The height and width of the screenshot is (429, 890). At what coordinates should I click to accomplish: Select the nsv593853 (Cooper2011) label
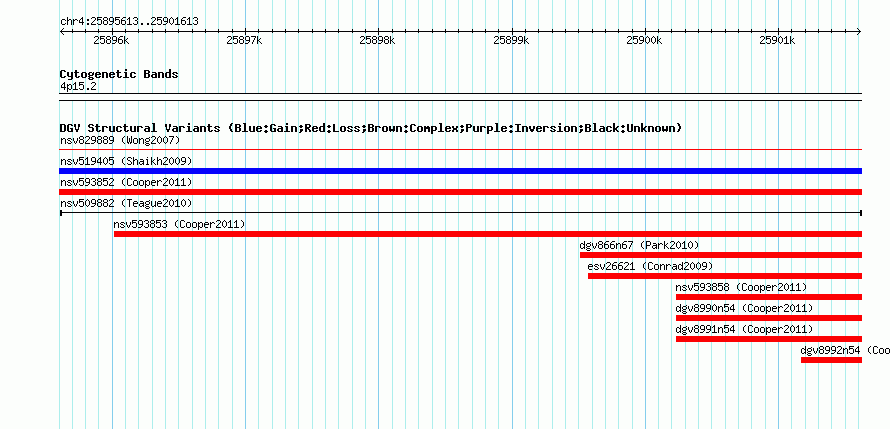[179, 224]
